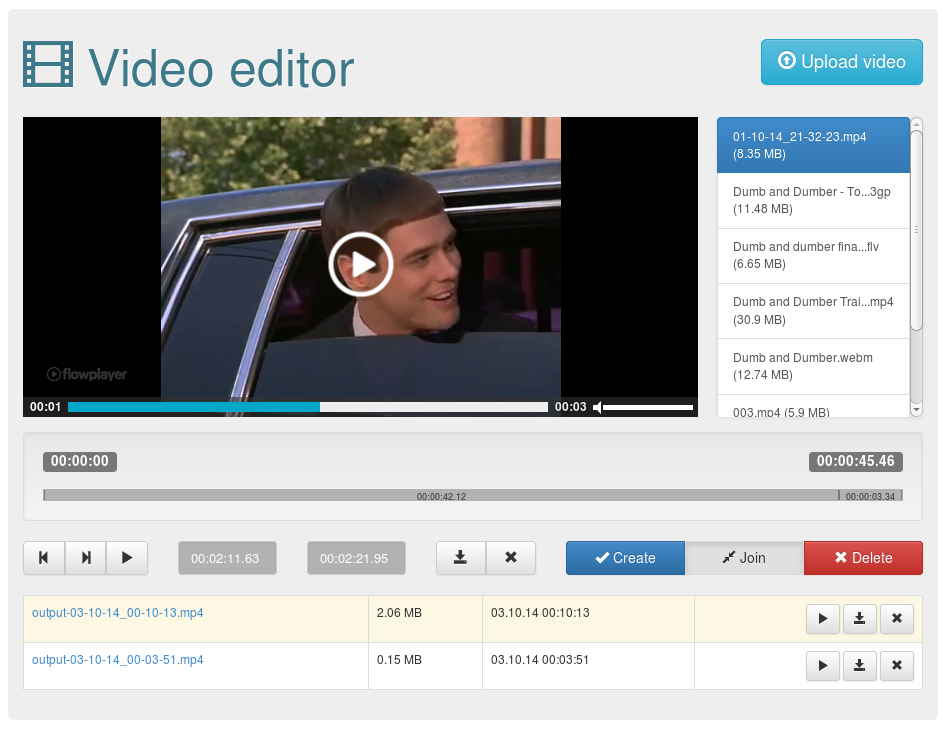Click the 00:00:42.12 timeline segment

pyautogui.click(x=441, y=495)
